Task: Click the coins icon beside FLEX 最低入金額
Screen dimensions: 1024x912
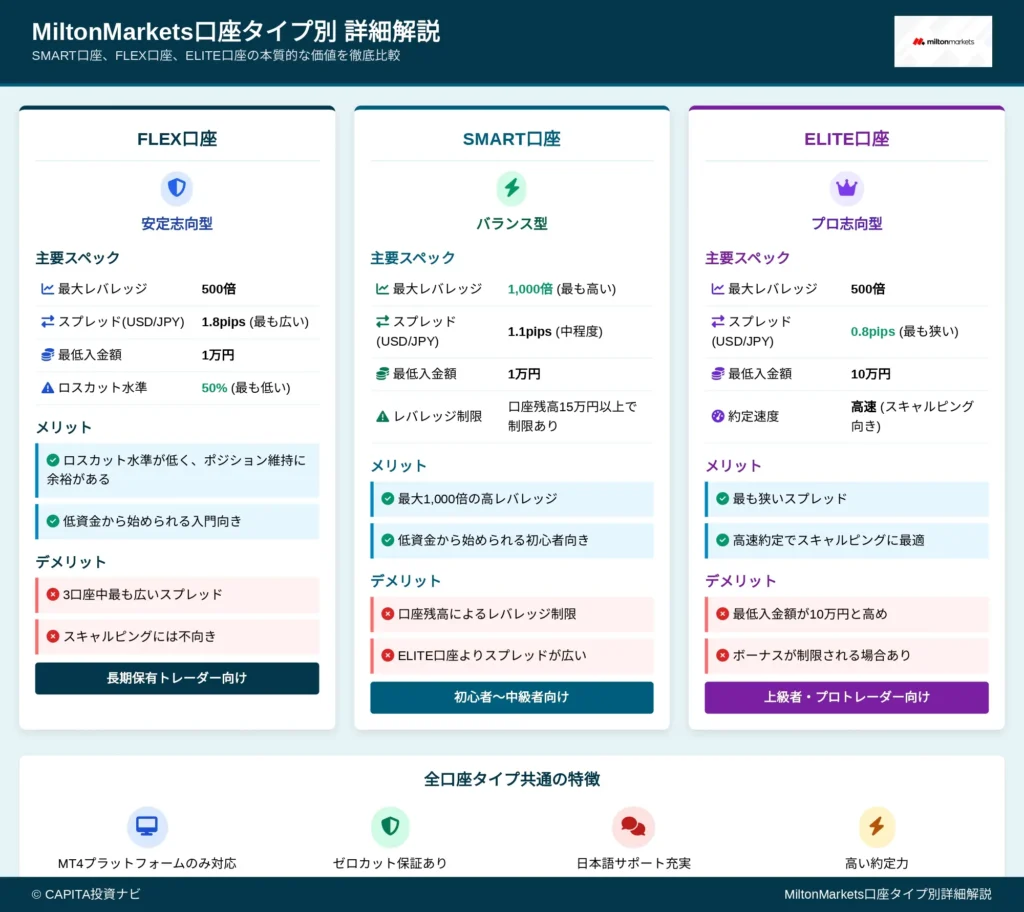Action: (48, 355)
